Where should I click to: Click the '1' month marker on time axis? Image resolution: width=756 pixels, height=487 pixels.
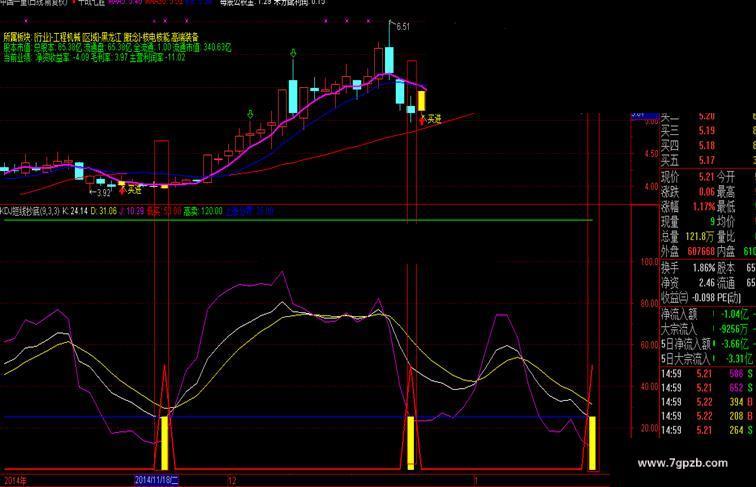coord(475,480)
